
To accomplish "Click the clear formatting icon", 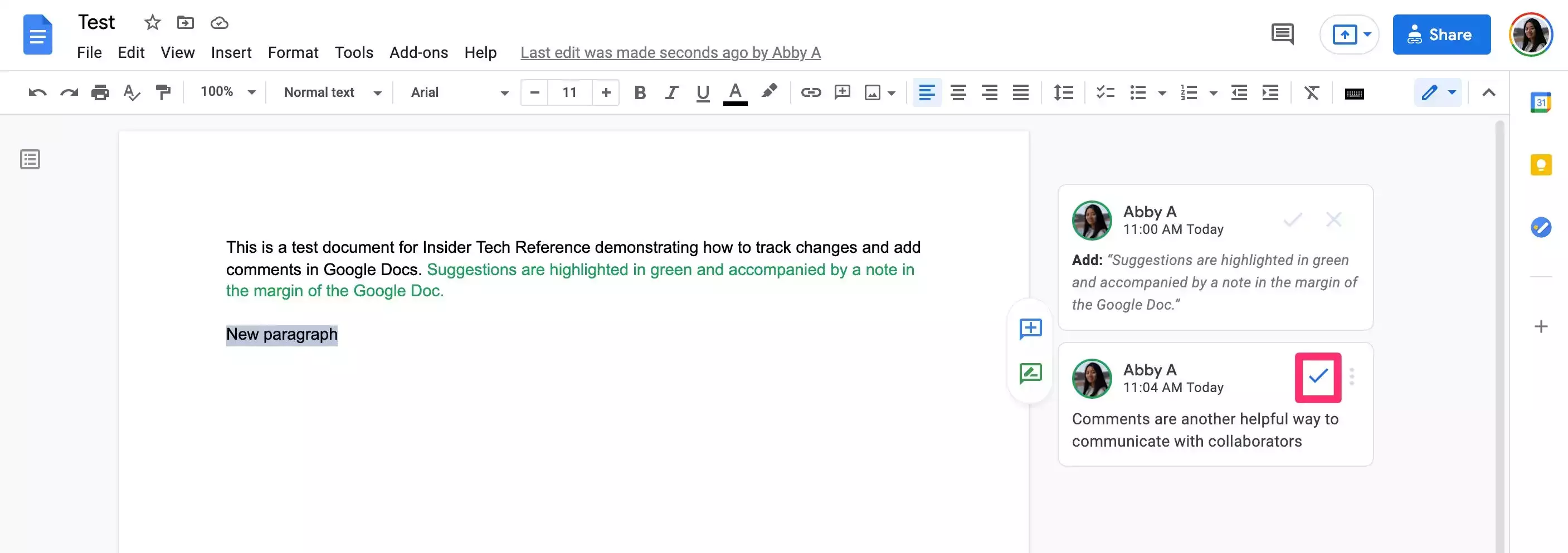I will pos(1311,92).
